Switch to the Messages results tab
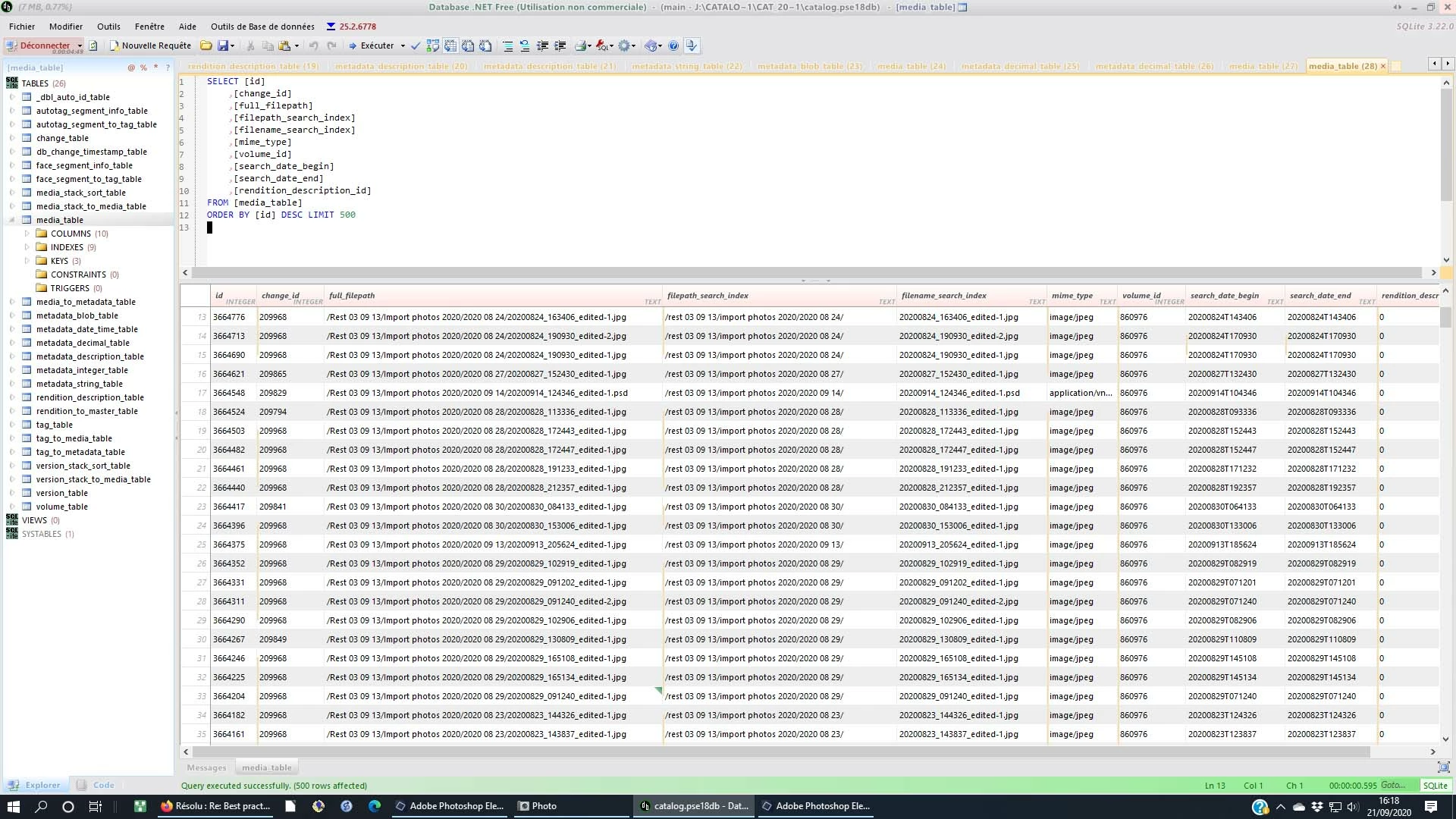This screenshot has height=819, width=1456. [206, 767]
